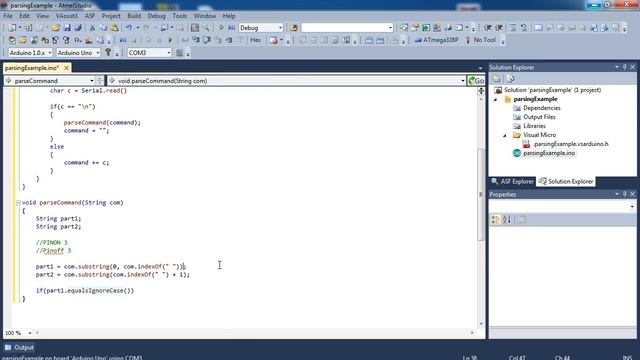This screenshot has height=360, width=640.
Task: Click the Solution Explorer properties toolbar icon
Action: point(496,79)
